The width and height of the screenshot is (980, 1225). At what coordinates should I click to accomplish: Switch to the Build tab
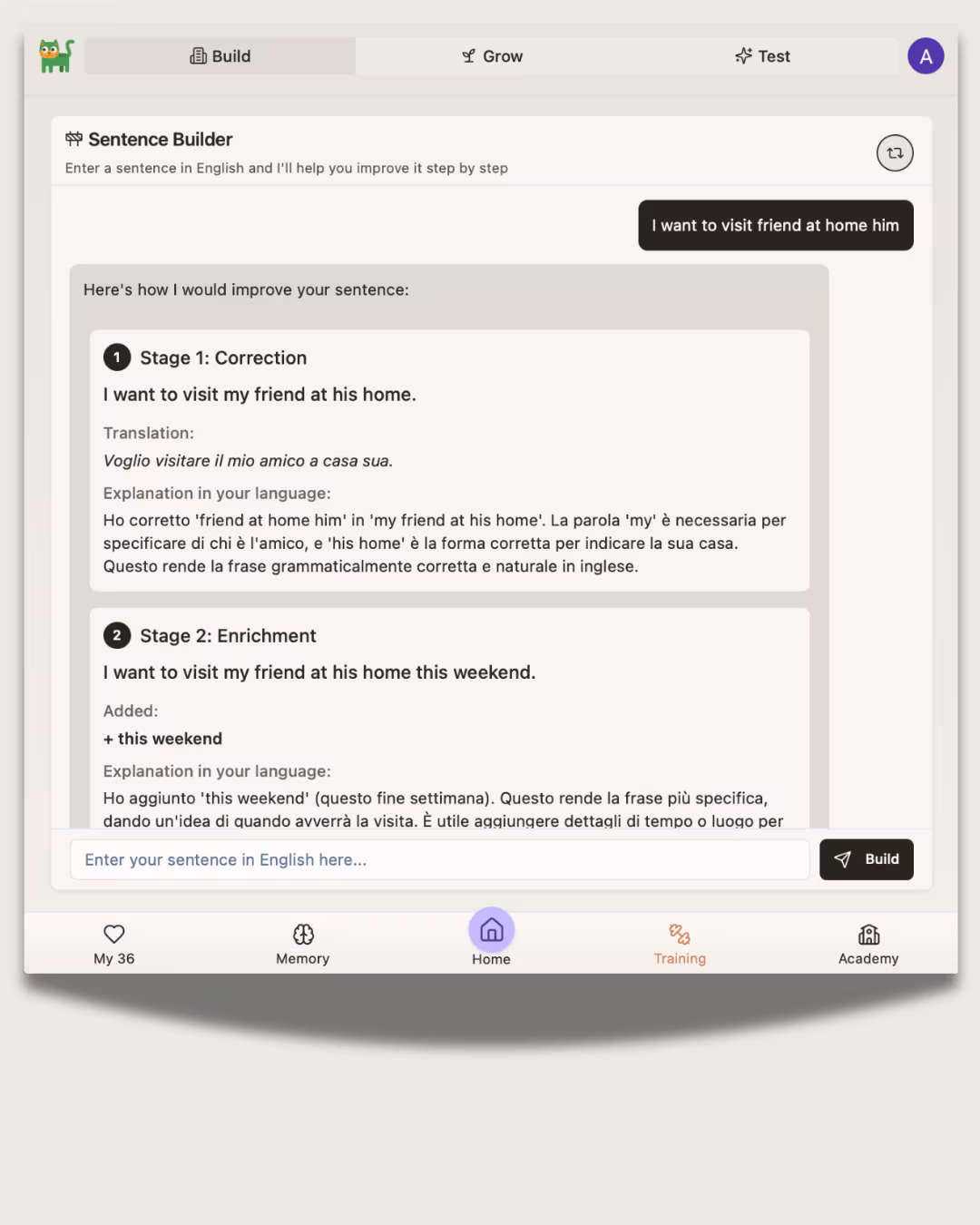point(220,56)
